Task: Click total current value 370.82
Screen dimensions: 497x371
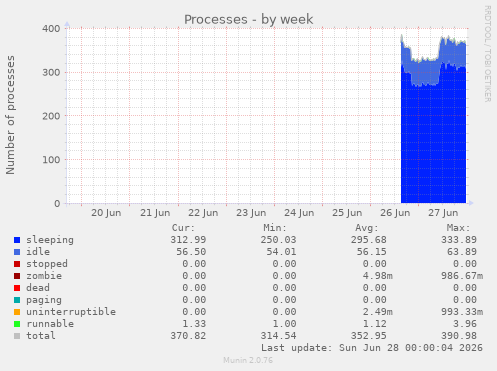Action: pos(188,336)
